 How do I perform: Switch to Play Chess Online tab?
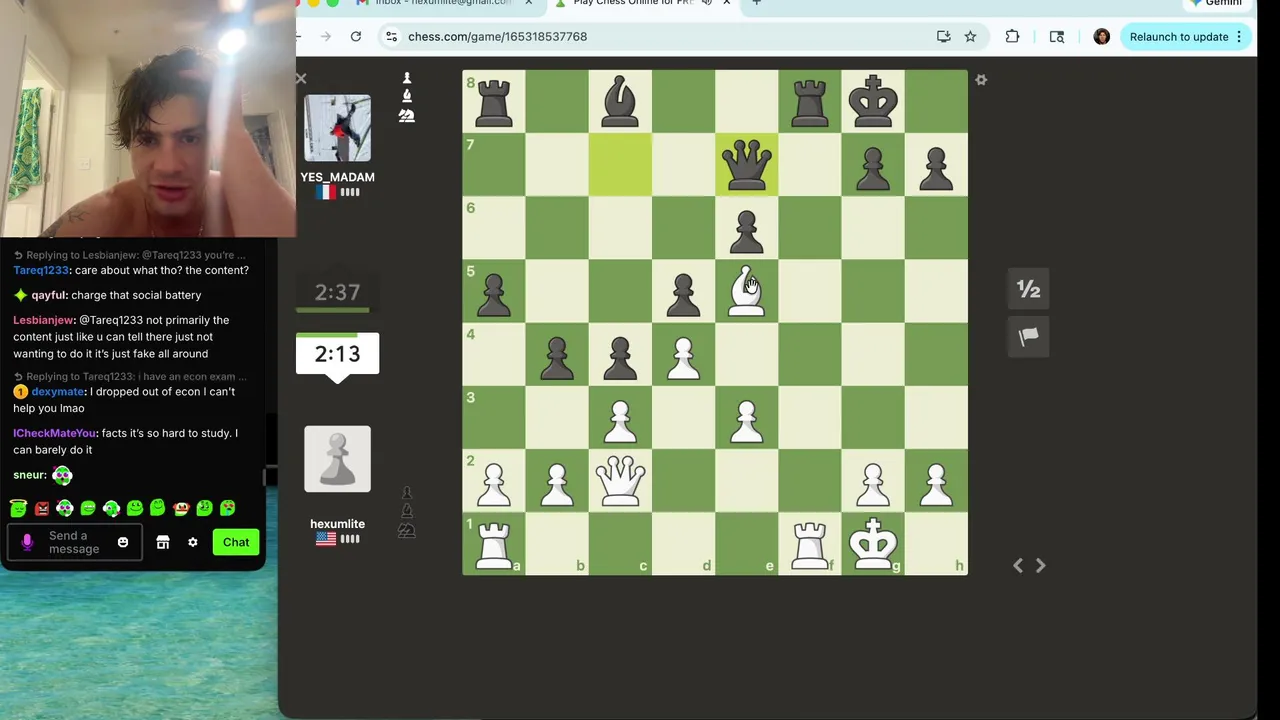[640, 4]
